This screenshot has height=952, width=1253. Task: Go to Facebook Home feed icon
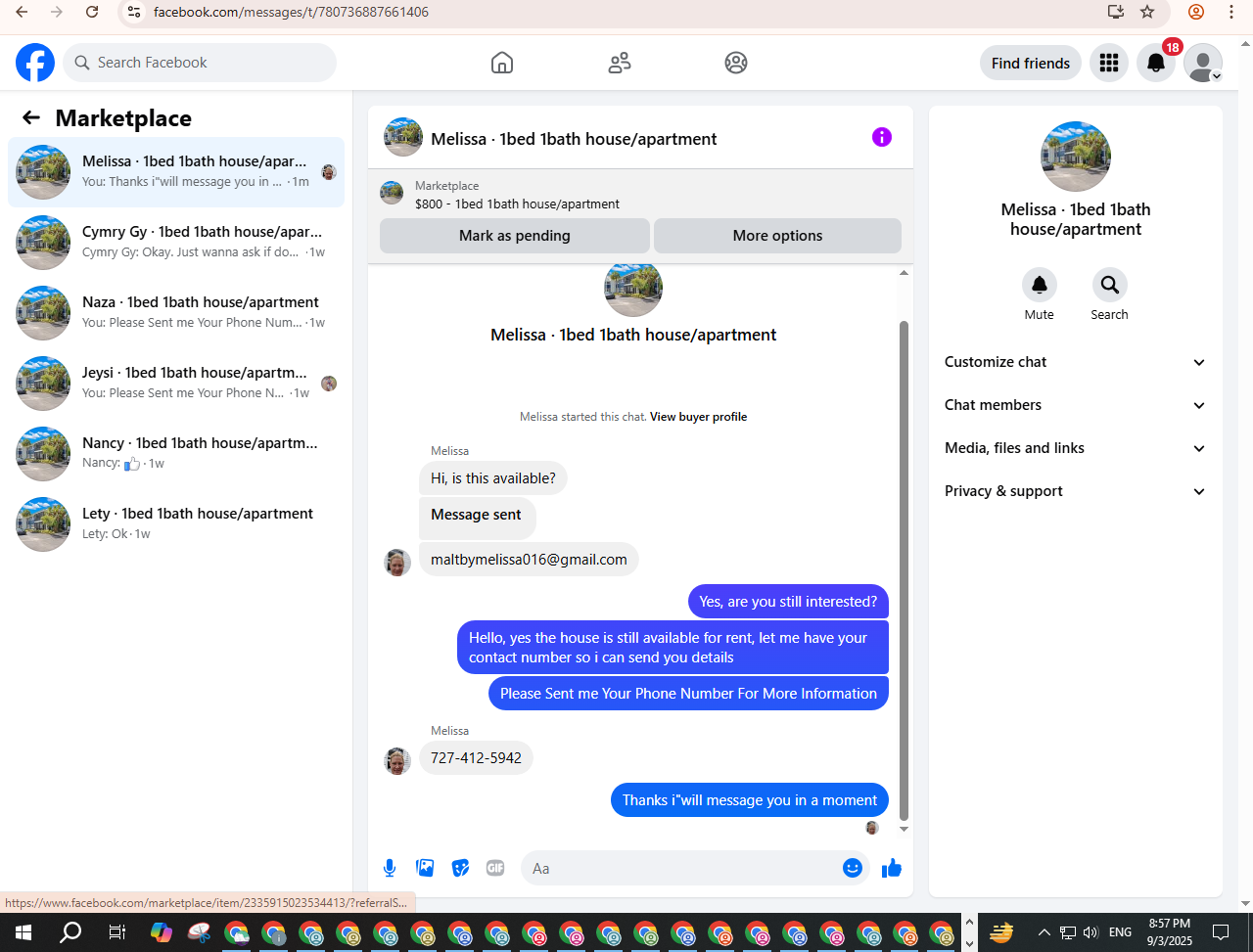pos(502,63)
